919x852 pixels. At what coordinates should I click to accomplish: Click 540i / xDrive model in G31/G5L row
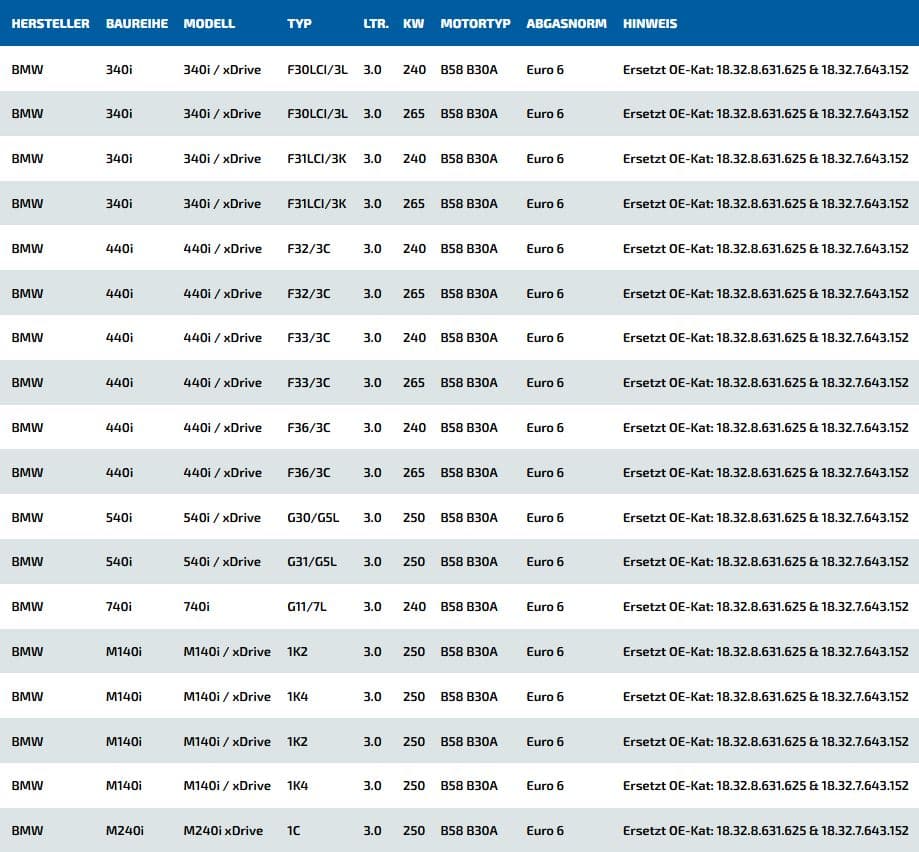tap(222, 561)
